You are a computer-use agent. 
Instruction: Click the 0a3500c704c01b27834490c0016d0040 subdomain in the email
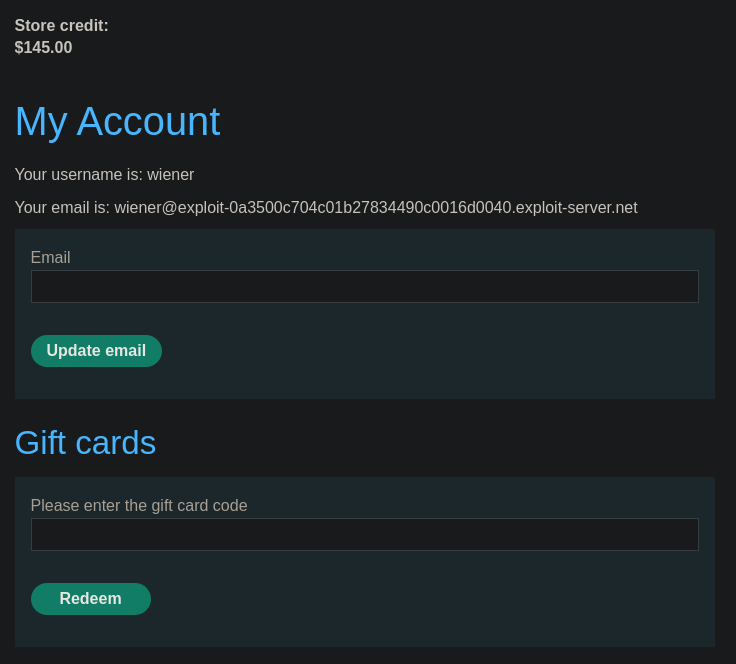[370, 207]
